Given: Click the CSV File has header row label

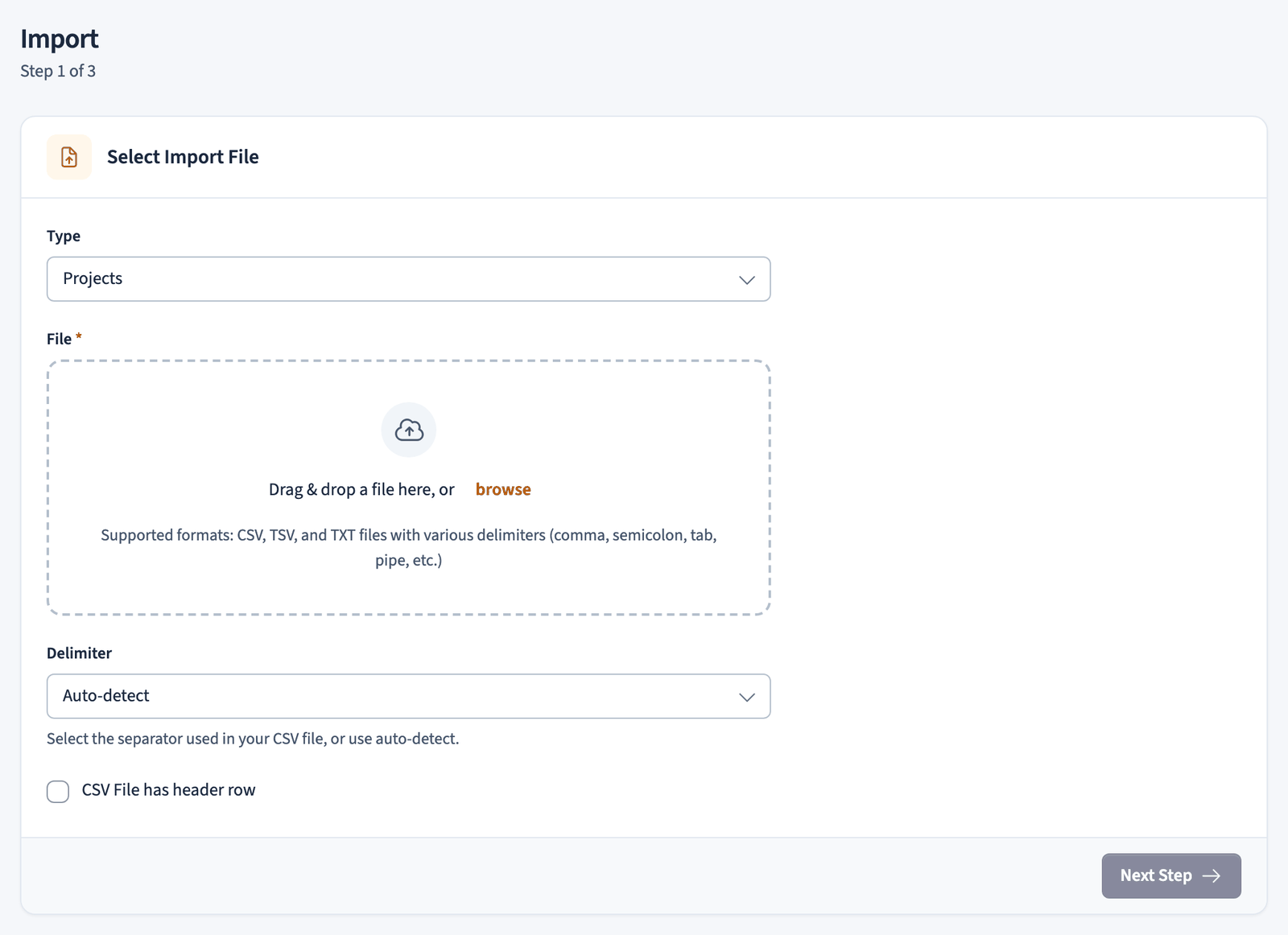Looking at the screenshot, I should pyautogui.click(x=168, y=790).
